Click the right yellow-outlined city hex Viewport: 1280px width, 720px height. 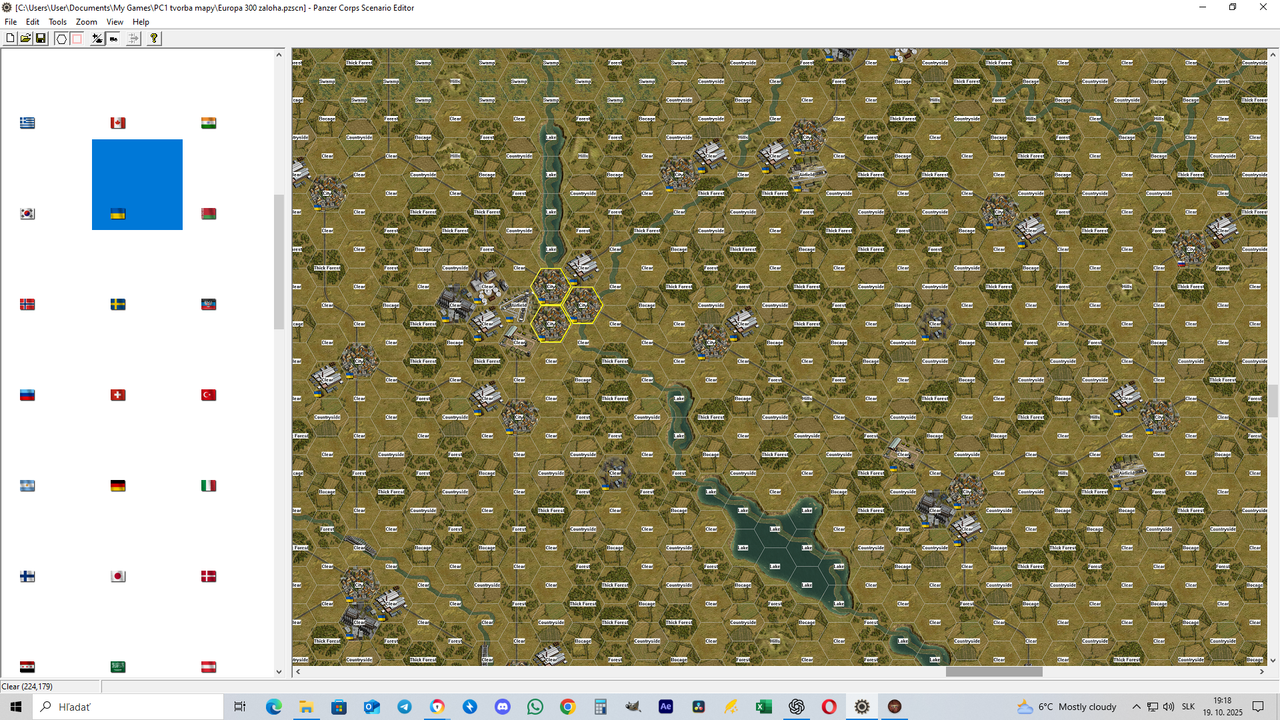(582, 305)
